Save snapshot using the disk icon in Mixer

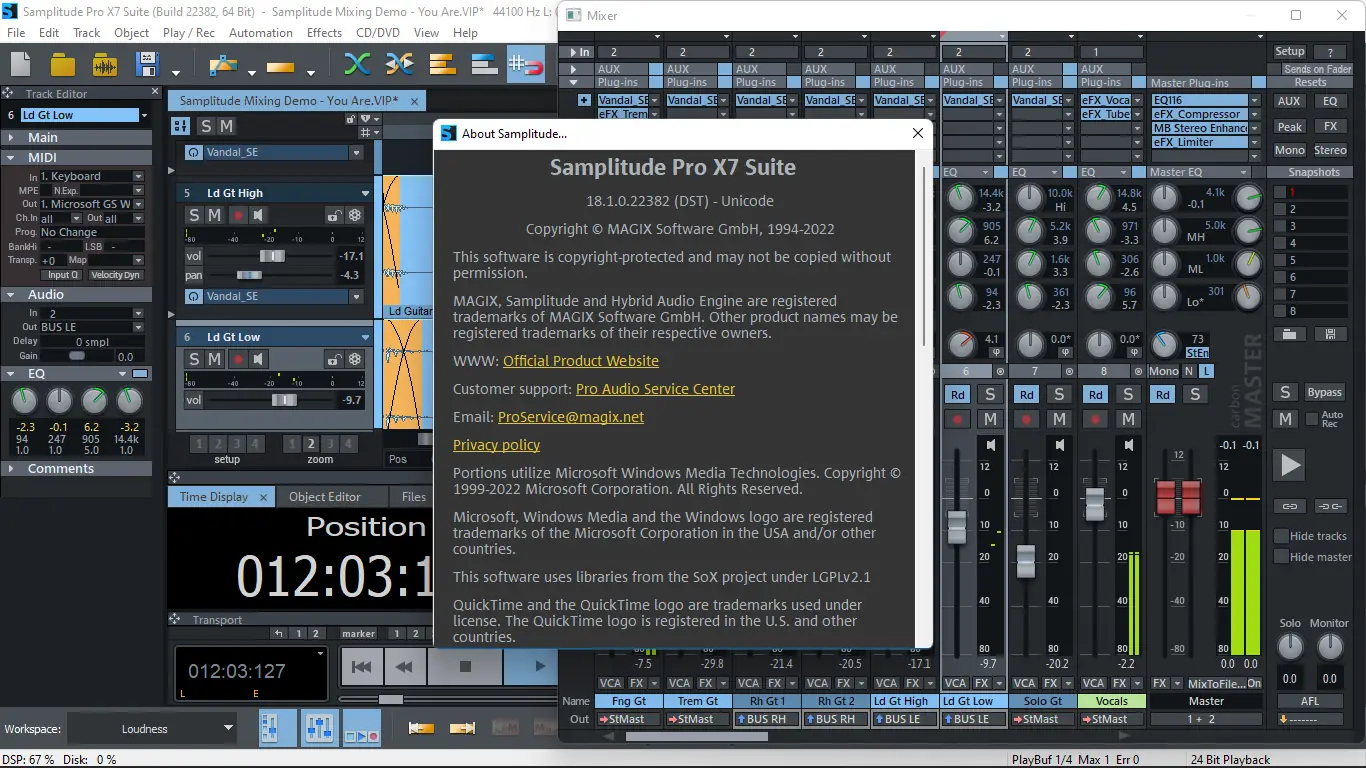click(x=1330, y=334)
